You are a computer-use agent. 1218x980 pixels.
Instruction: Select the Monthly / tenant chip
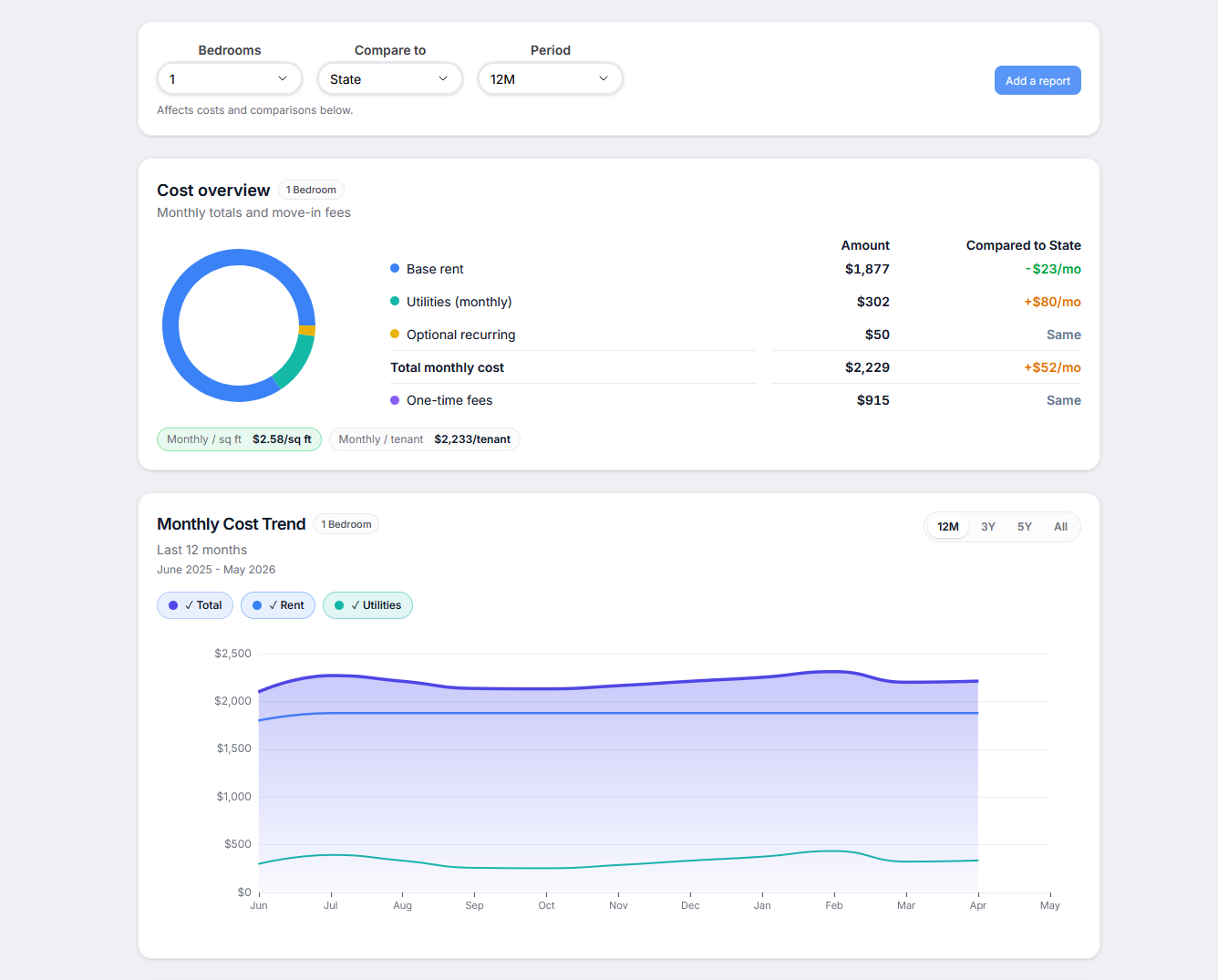tap(425, 439)
